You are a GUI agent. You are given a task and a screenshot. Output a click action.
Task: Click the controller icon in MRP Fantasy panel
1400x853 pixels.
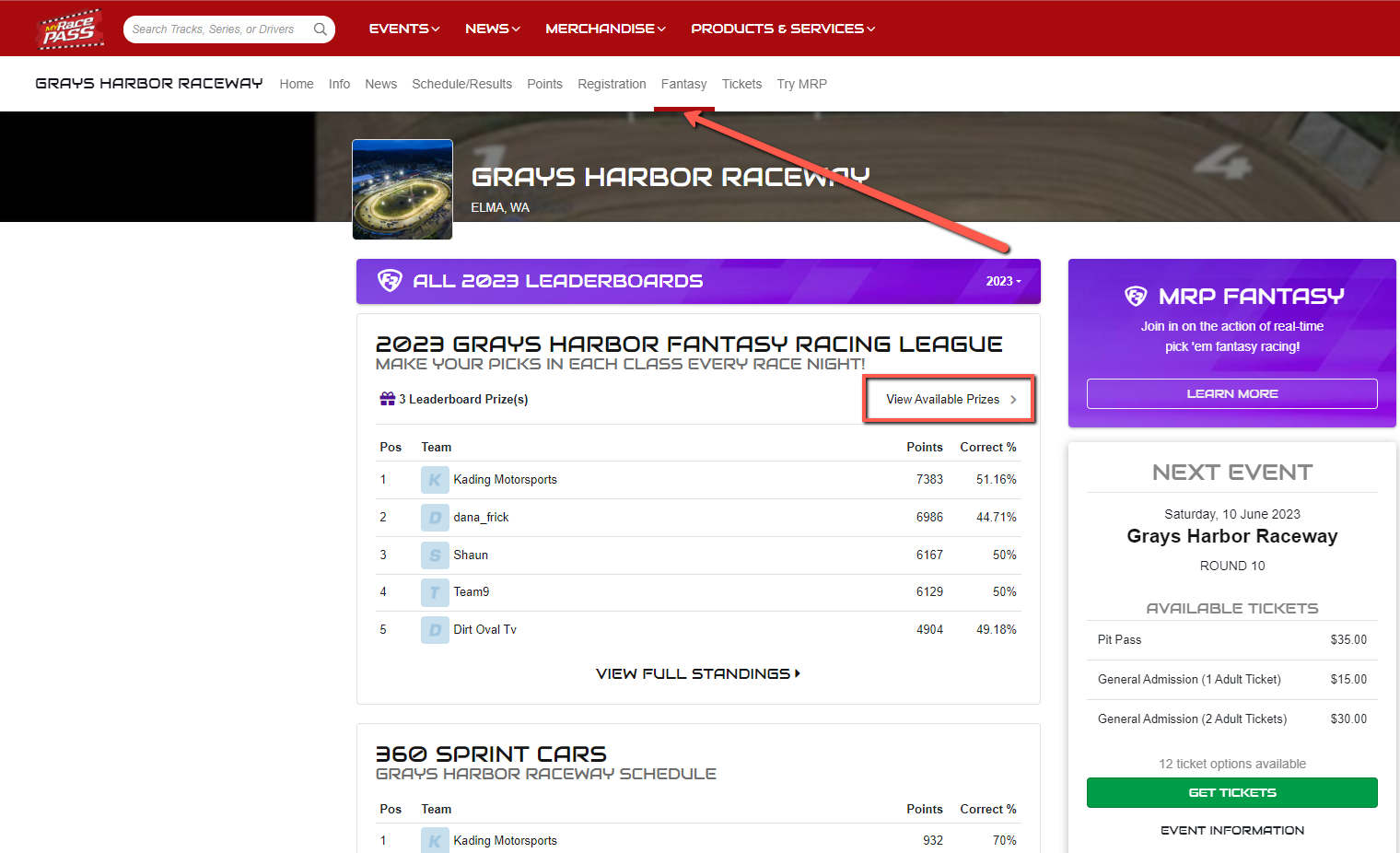[x=1137, y=296]
